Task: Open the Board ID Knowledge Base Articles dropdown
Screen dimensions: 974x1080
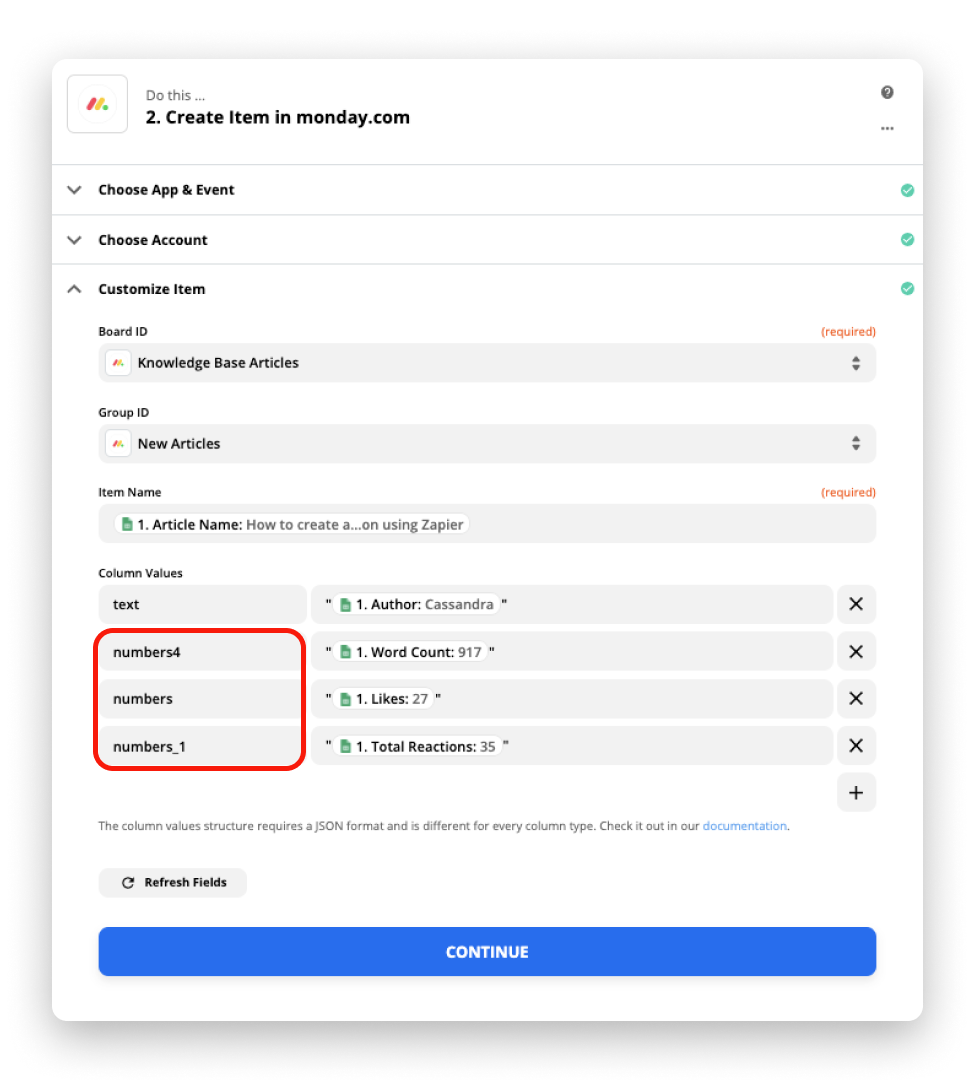Action: tap(487, 363)
